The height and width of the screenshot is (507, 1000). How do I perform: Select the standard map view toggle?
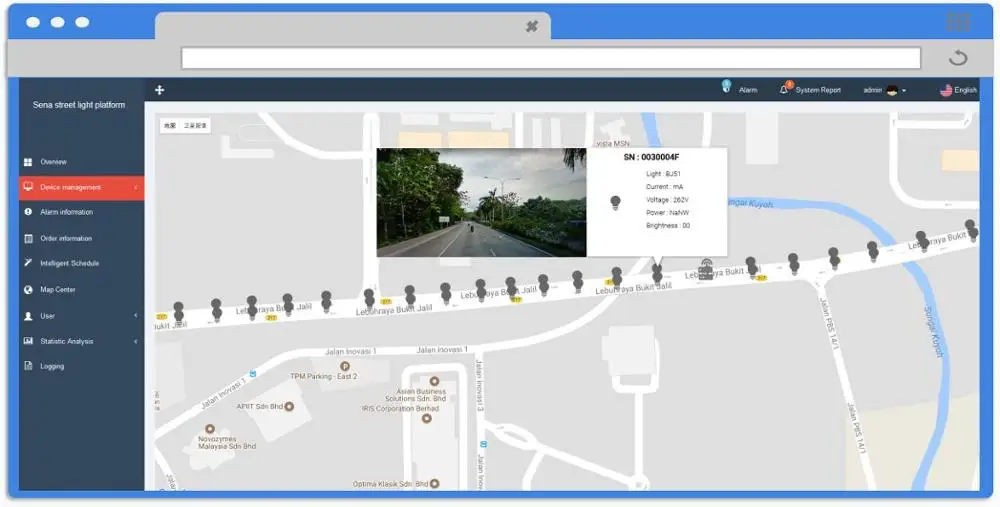click(x=170, y=126)
